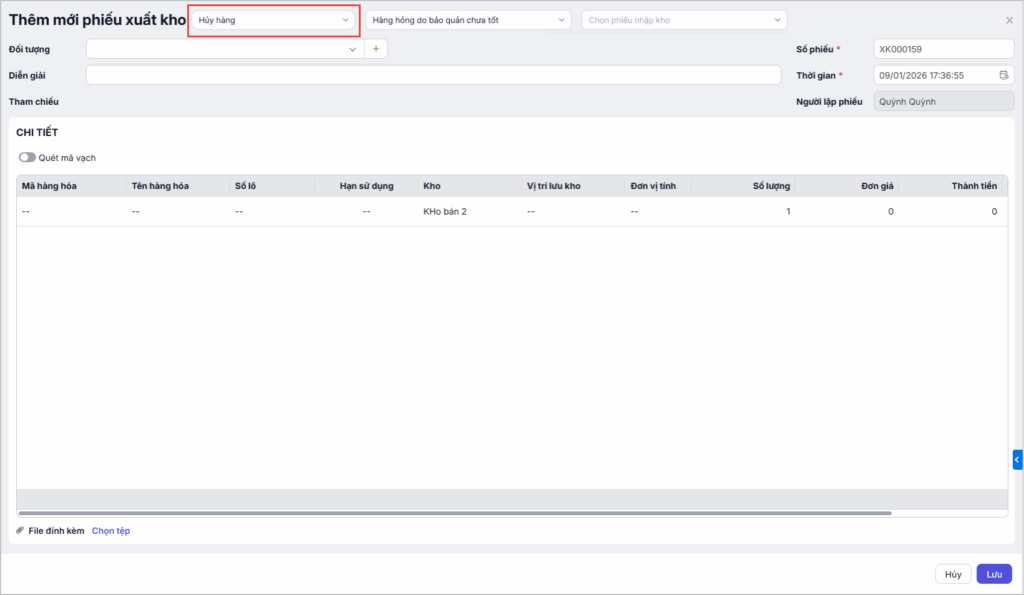Click the Vị trí lưu kho column header

coord(573,186)
